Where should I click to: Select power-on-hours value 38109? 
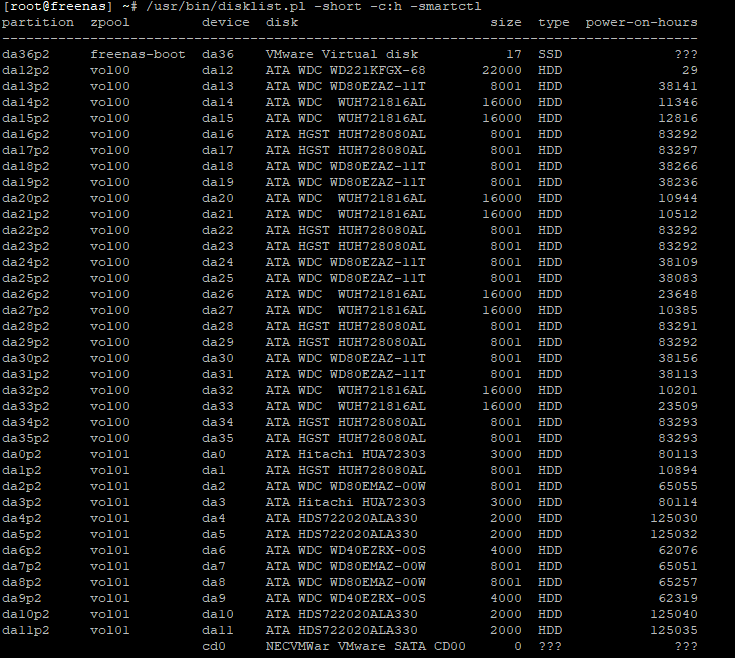[x=678, y=262]
